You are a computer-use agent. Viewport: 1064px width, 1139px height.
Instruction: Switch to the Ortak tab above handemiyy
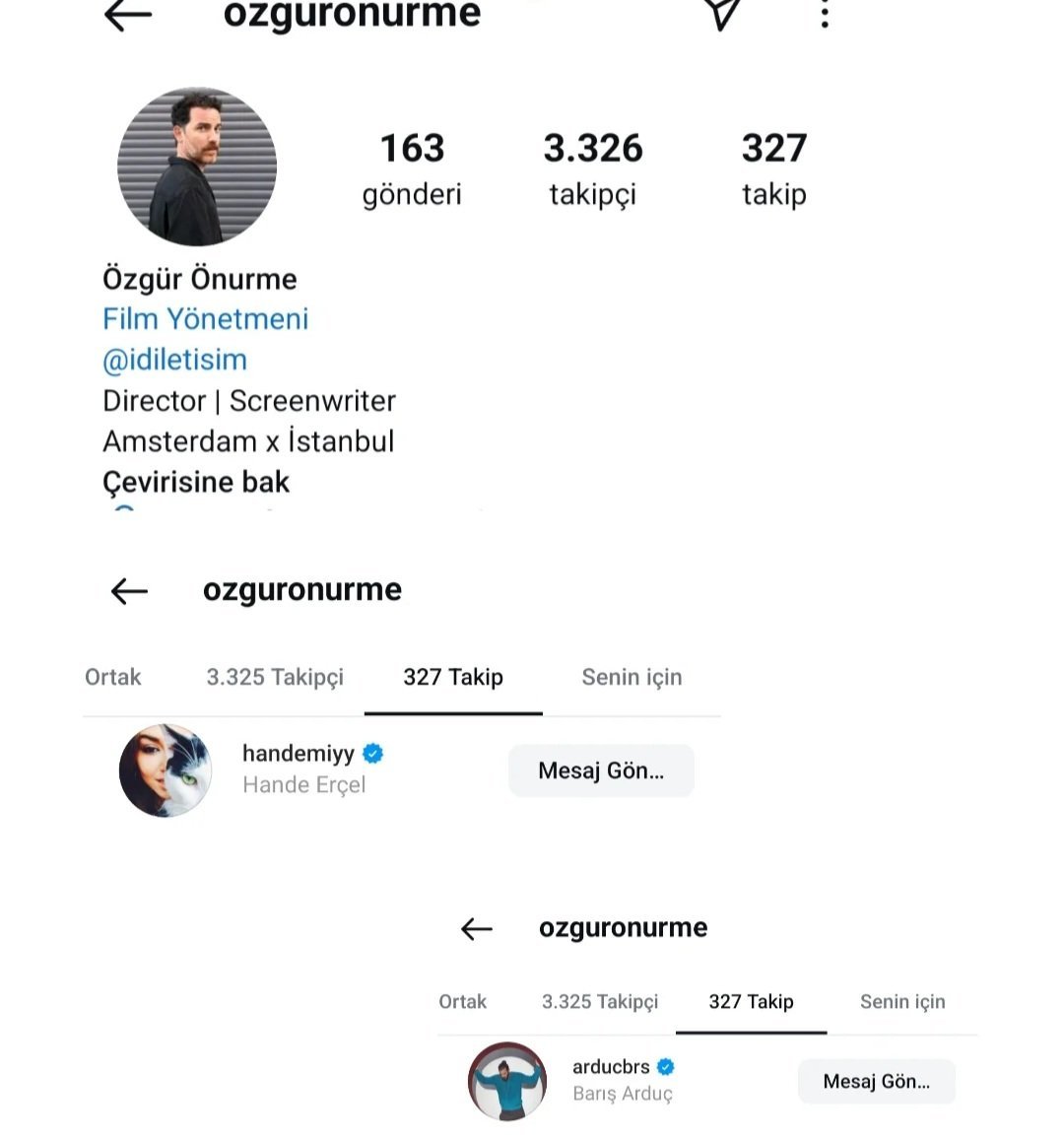click(113, 677)
